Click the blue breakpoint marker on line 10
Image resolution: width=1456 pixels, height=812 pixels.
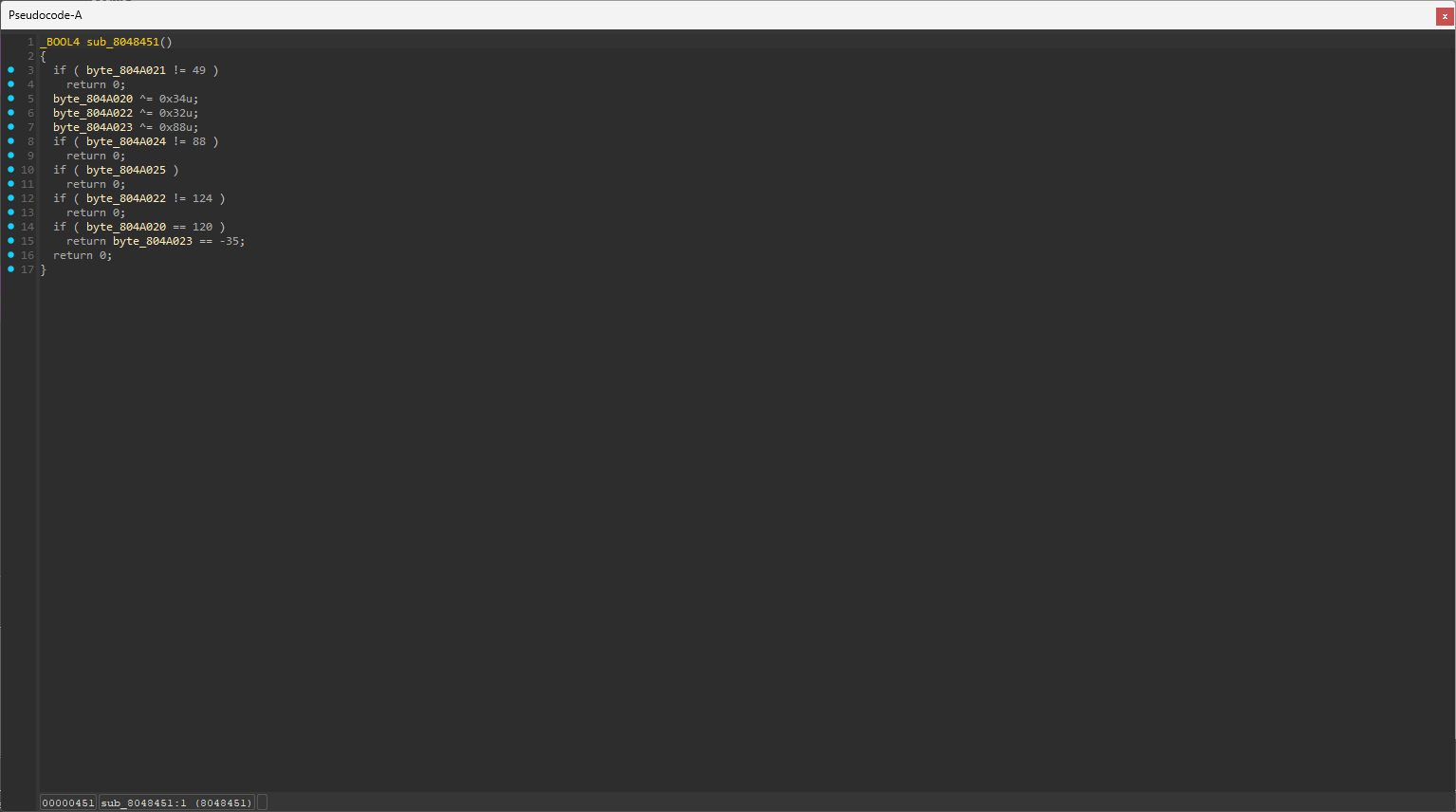tap(11, 170)
